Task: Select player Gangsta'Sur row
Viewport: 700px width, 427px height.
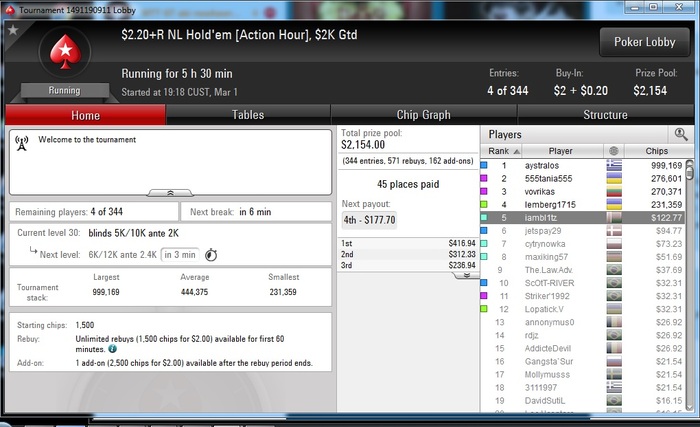Action: tap(583, 361)
